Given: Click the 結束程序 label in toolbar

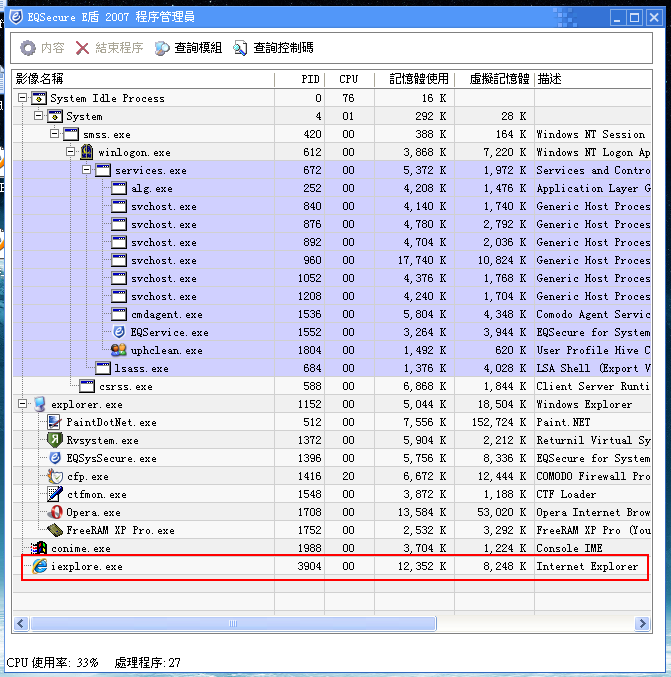Looking at the screenshot, I should pos(119,48).
